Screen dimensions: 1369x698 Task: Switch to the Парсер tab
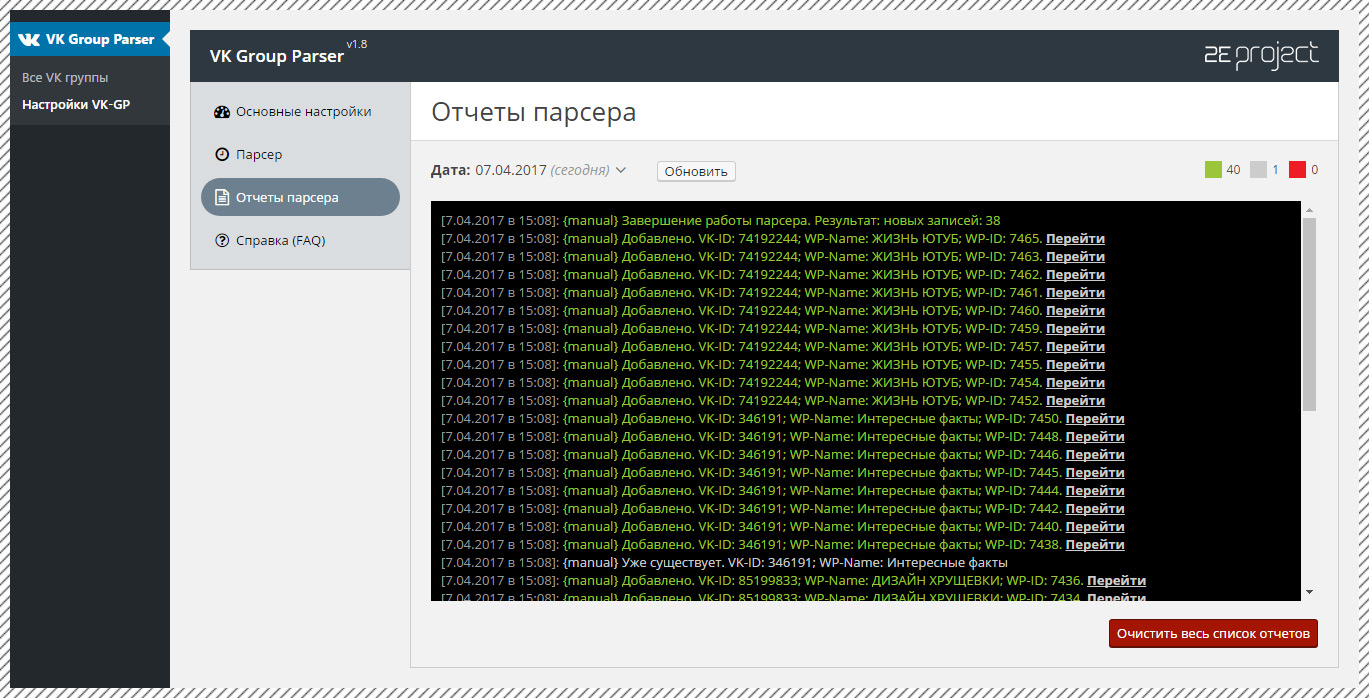coord(259,155)
